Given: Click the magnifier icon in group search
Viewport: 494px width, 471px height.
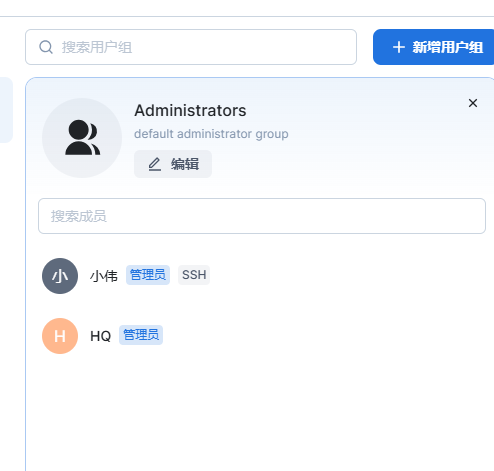Looking at the screenshot, I should coord(46,47).
